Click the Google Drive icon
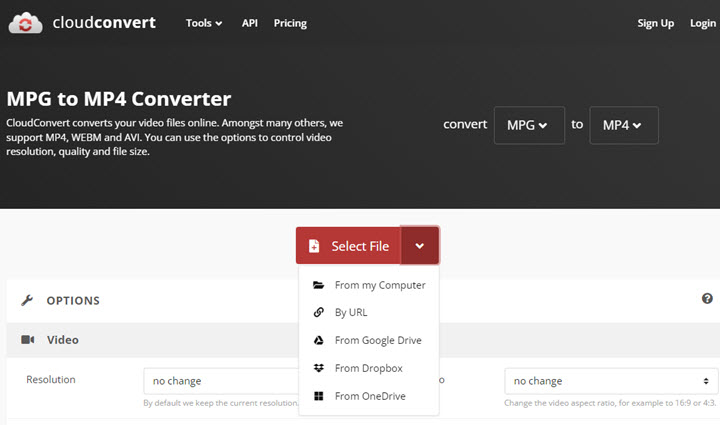The height and width of the screenshot is (425, 720). tap(319, 340)
